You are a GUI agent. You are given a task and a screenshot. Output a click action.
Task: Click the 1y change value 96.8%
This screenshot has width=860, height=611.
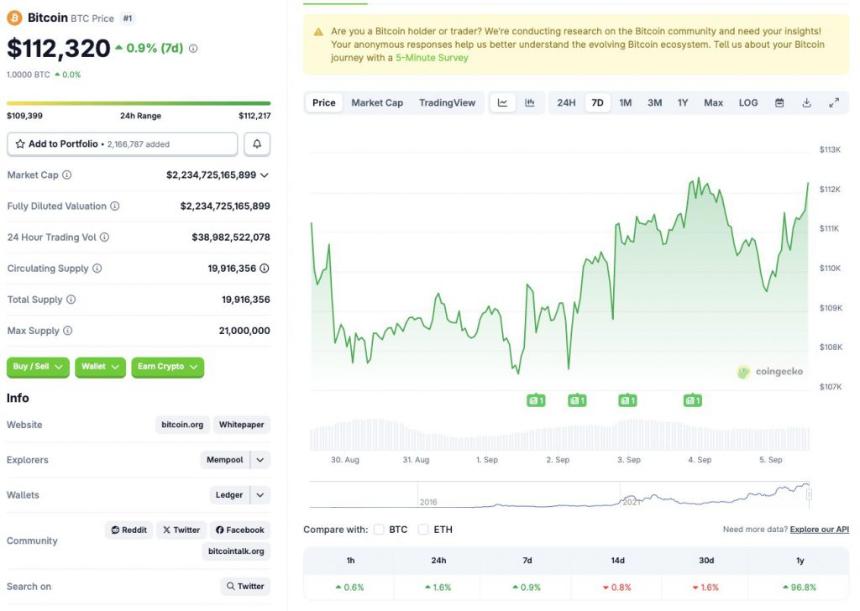point(800,587)
